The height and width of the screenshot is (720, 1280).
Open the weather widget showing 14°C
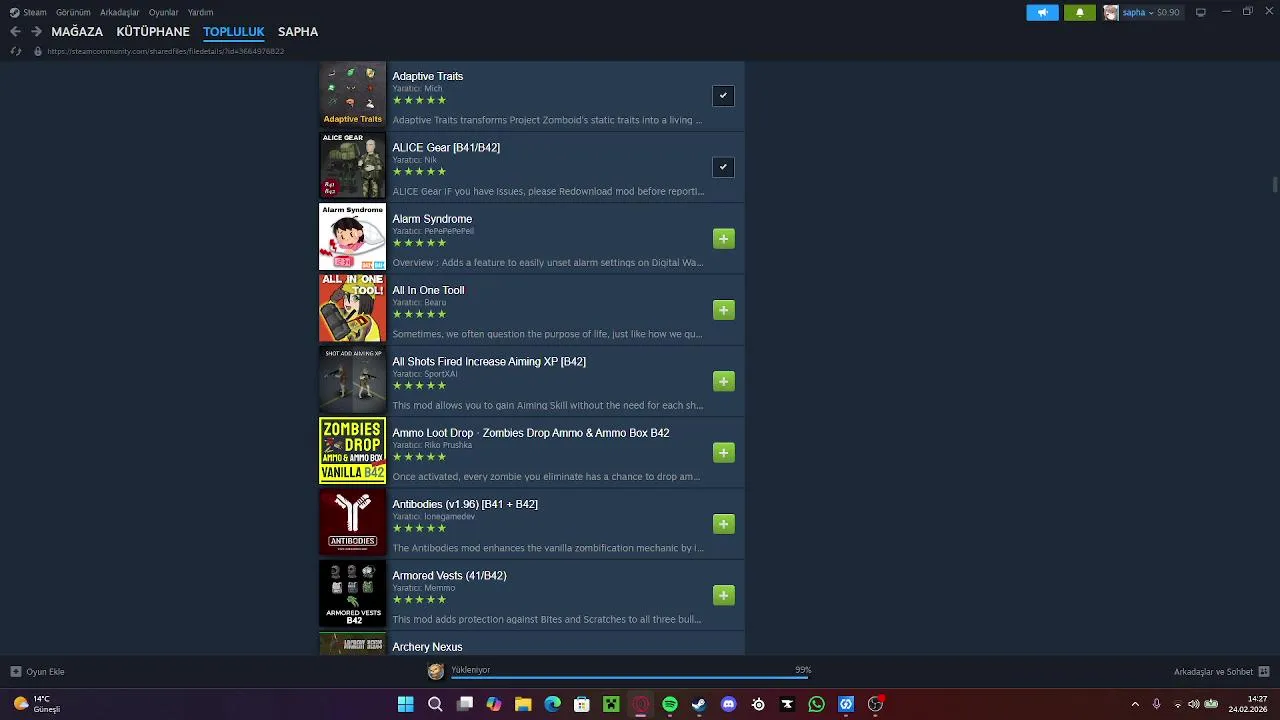(x=37, y=704)
